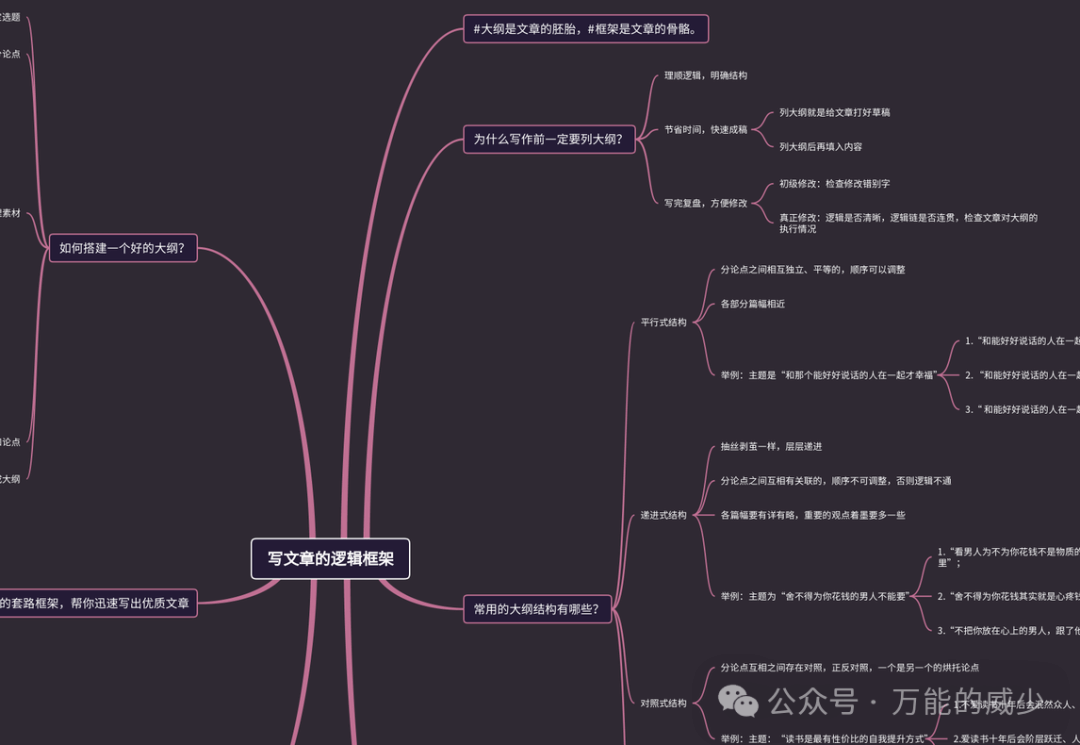Click the text starting 真正修改：逻辑是否清晰

pyautogui.click(x=908, y=223)
